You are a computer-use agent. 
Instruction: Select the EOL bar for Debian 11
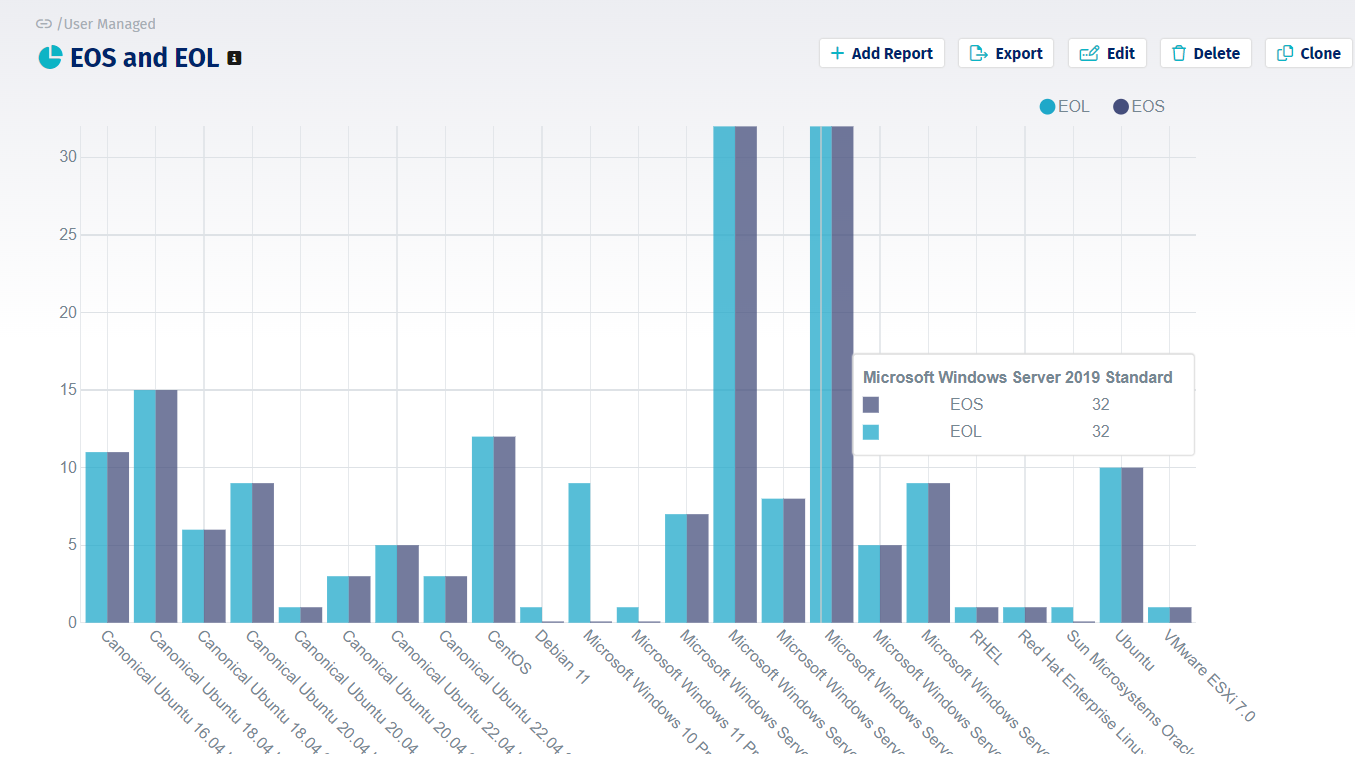pos(531,614)
